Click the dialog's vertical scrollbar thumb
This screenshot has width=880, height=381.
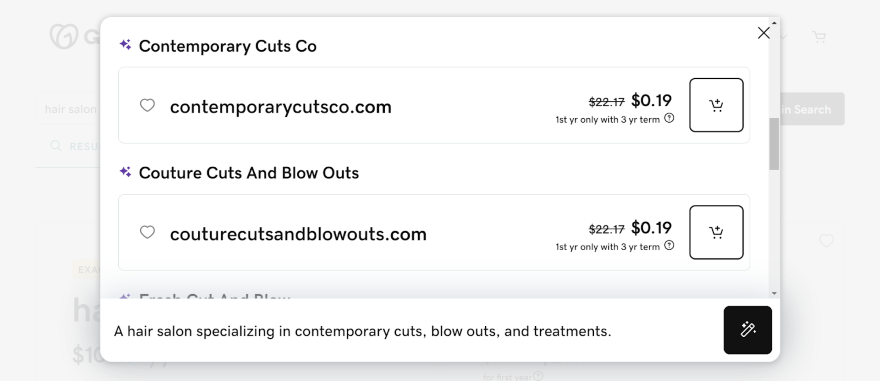(x=774, y=144)
